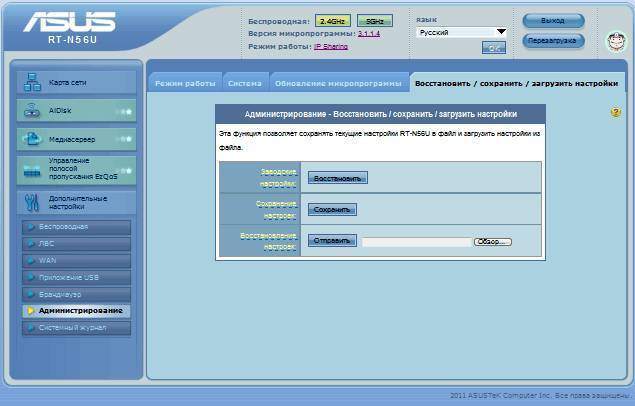Viewport: 635px width, 406px height.
Task: Click the Дополнительные настройки tools icon
Action: coord(31,202)
